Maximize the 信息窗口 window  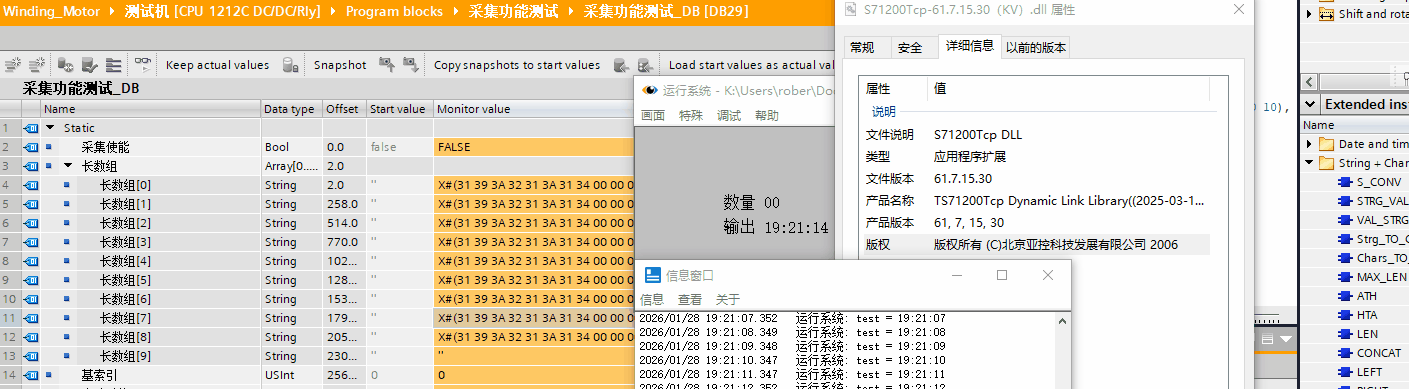pos(1002,275)
